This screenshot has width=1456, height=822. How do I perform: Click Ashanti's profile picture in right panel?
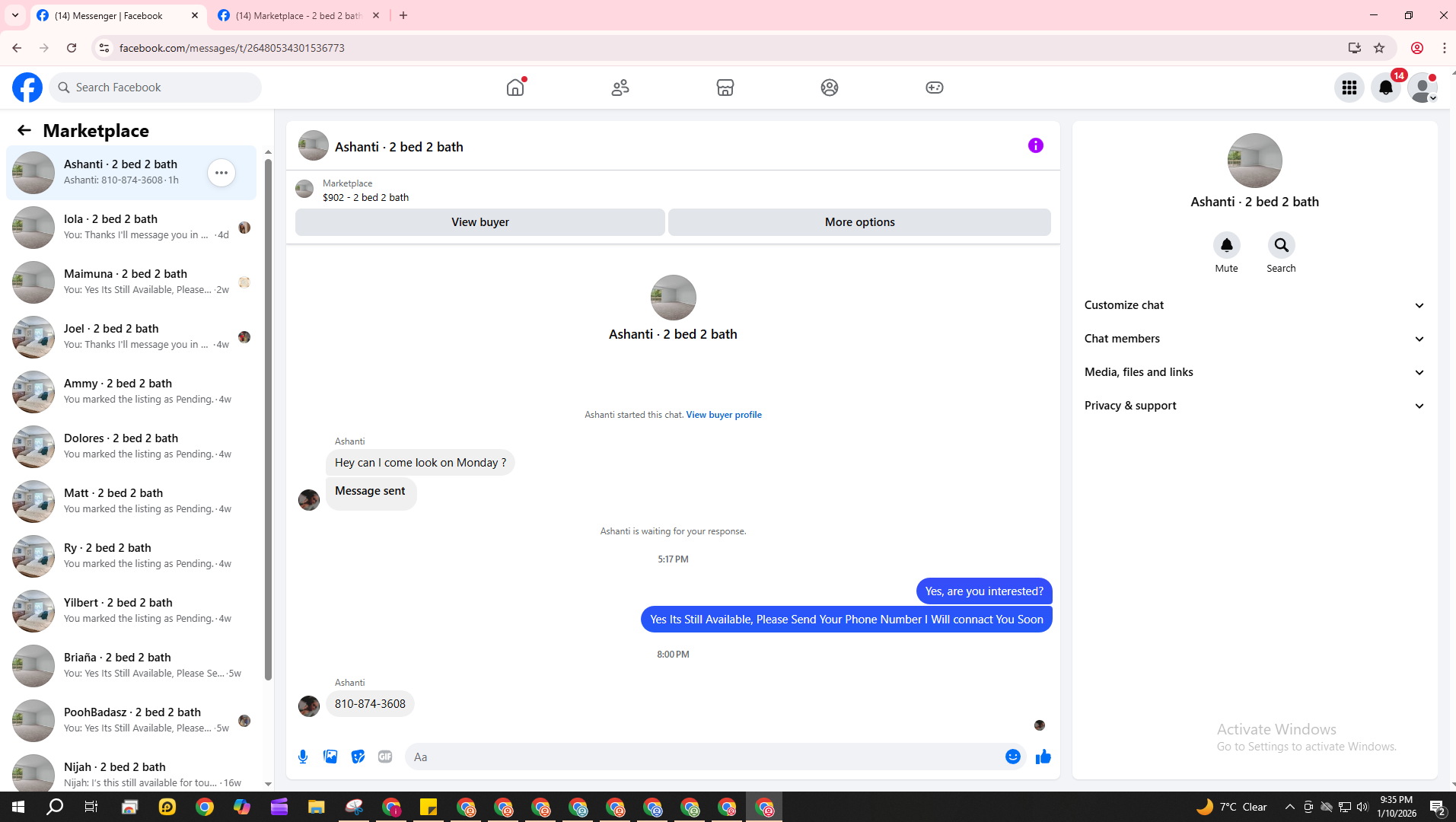tap(1254, 161)
